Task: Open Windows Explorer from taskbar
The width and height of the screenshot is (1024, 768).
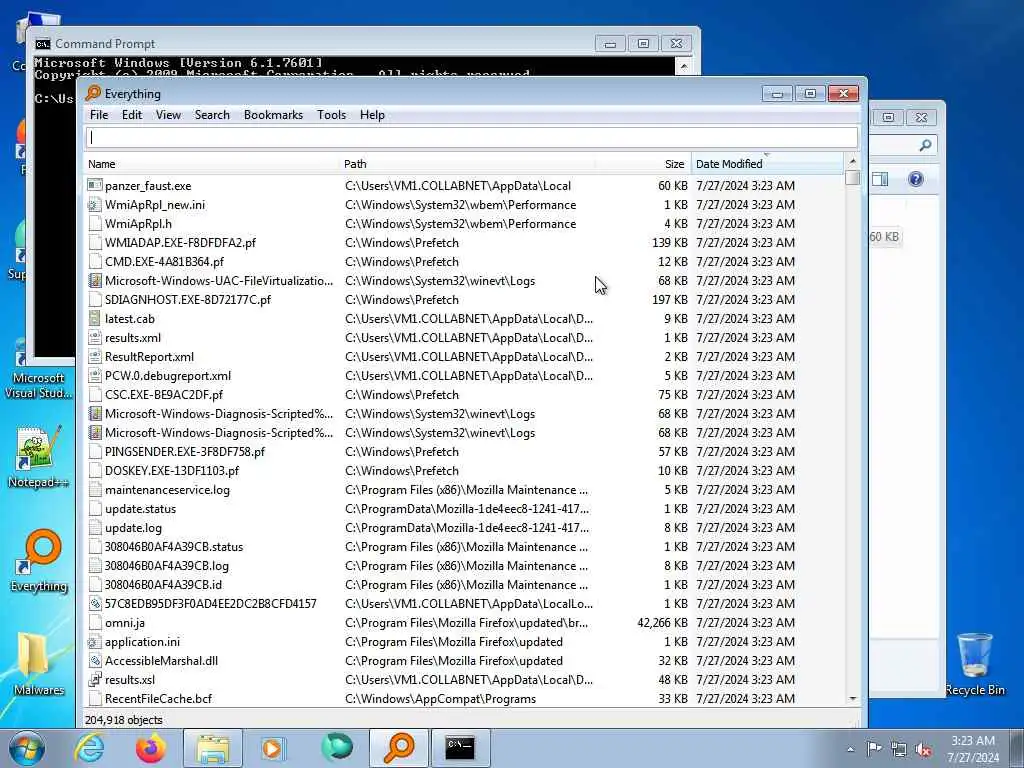Action: coord(213,748)
